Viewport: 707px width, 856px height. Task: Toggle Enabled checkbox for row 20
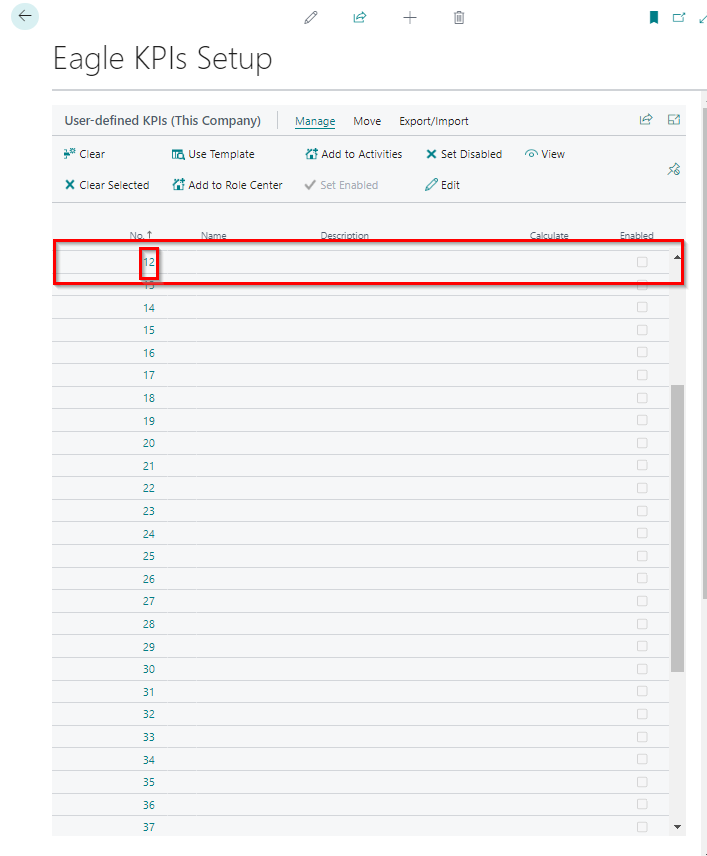pyautogui.click(x=642, y=443)
